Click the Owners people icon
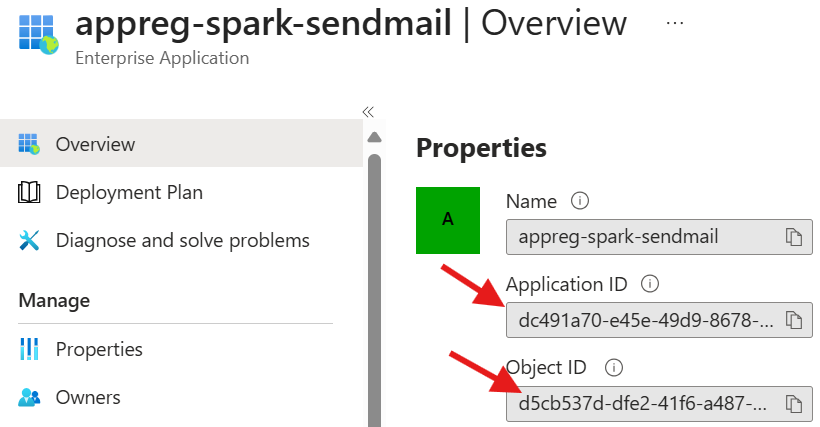Viewport: 820px width, 427px height. [x=29, y=398]
